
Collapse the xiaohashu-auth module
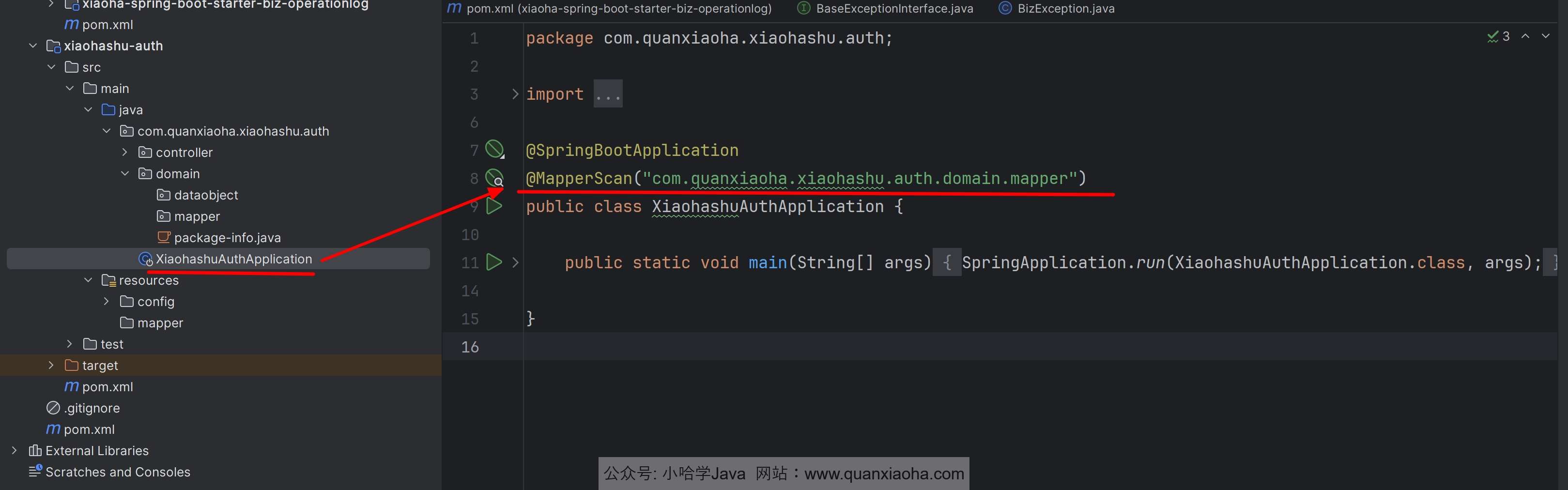[33, 46]
